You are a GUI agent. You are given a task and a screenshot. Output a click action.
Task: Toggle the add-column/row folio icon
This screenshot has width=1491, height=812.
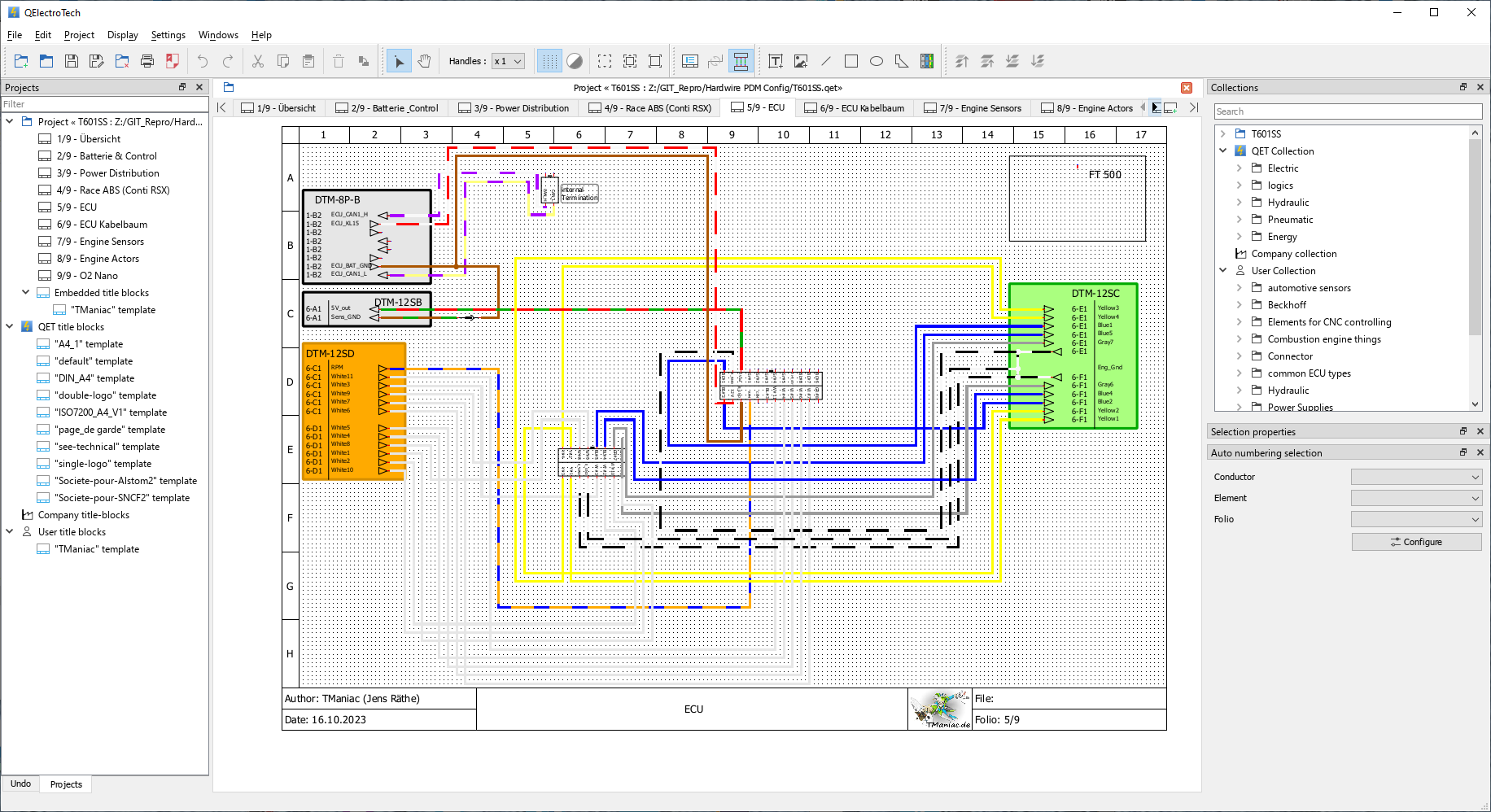[741, 61]
